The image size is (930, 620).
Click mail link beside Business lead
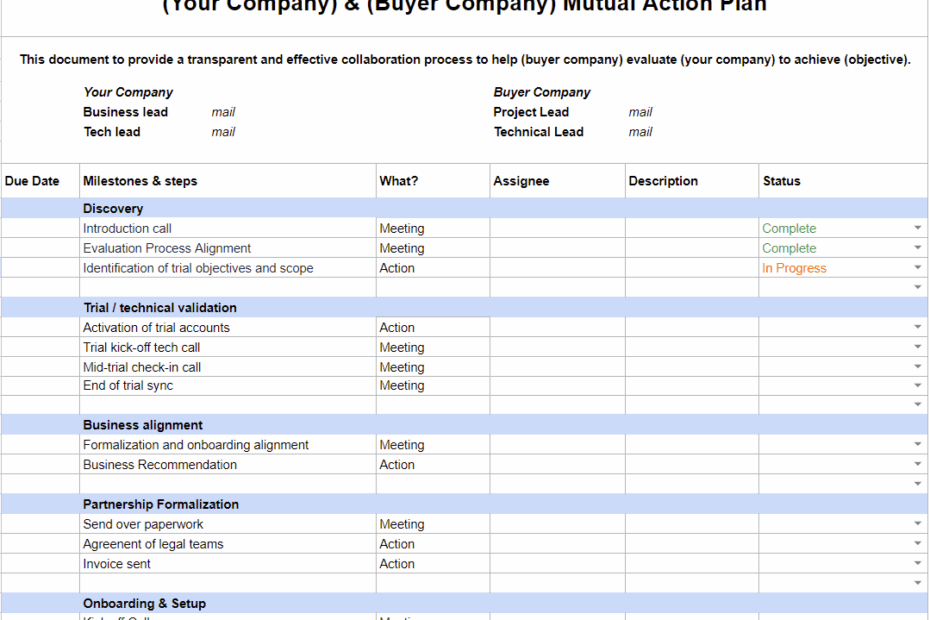pyautogui.click(x=222, y=111)
